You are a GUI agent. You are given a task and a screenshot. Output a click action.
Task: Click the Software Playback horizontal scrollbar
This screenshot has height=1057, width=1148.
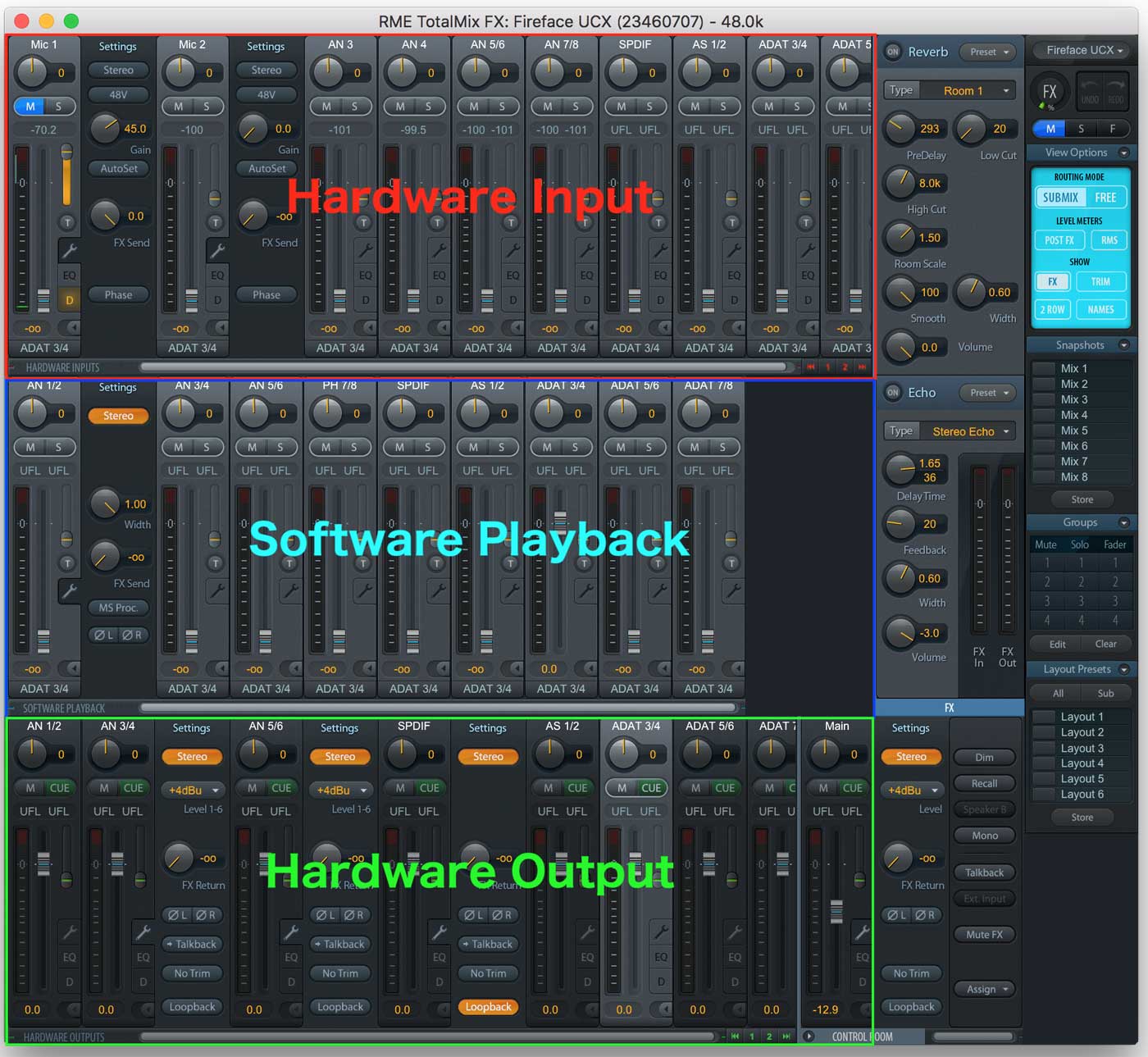(x=439, y=708)
